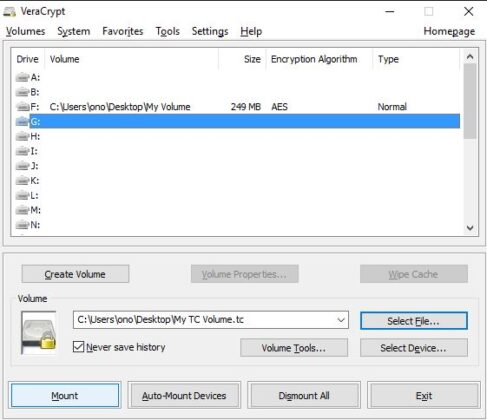
Task: Open the Settings menu
Action: coord(210,31)
